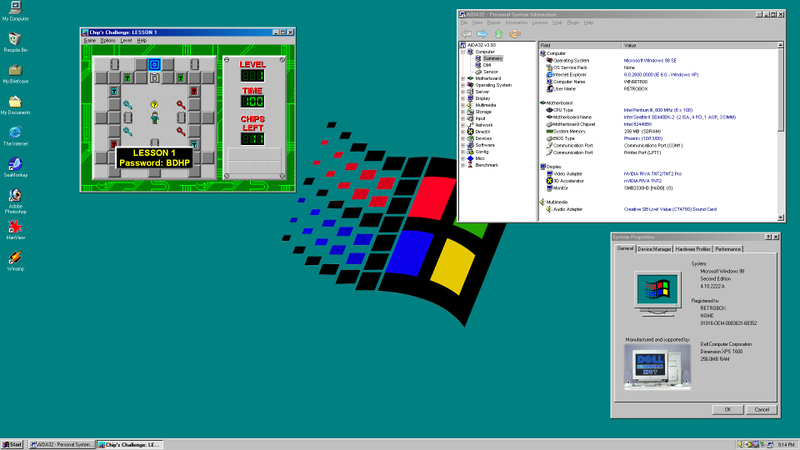Open the Recycle Bin desktop icon
Image resolution: width=800 pixels, height=450 pixels.
coord(15,42)
